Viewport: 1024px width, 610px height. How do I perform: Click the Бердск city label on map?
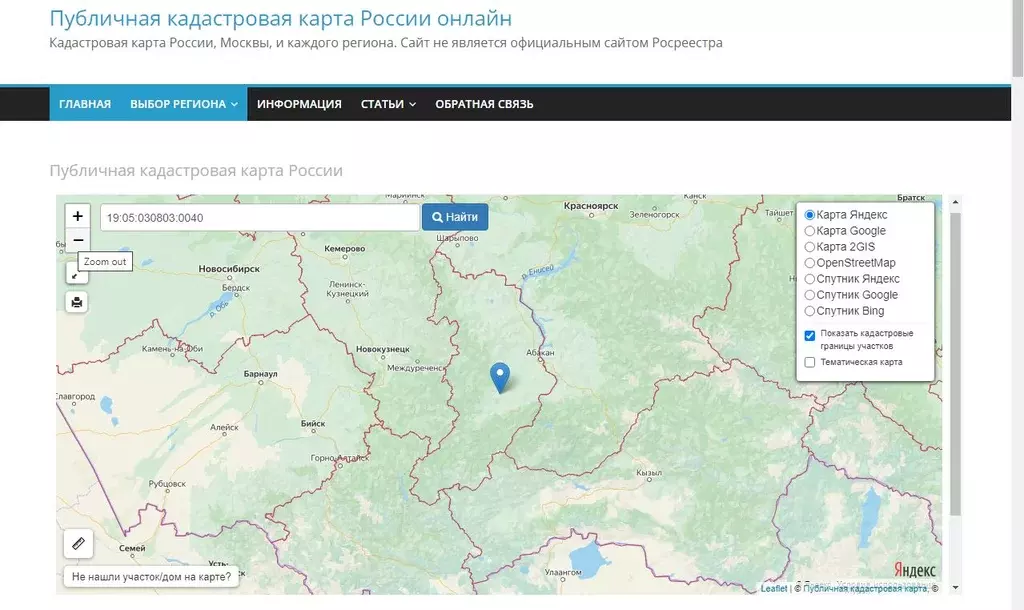coord(236,288)
